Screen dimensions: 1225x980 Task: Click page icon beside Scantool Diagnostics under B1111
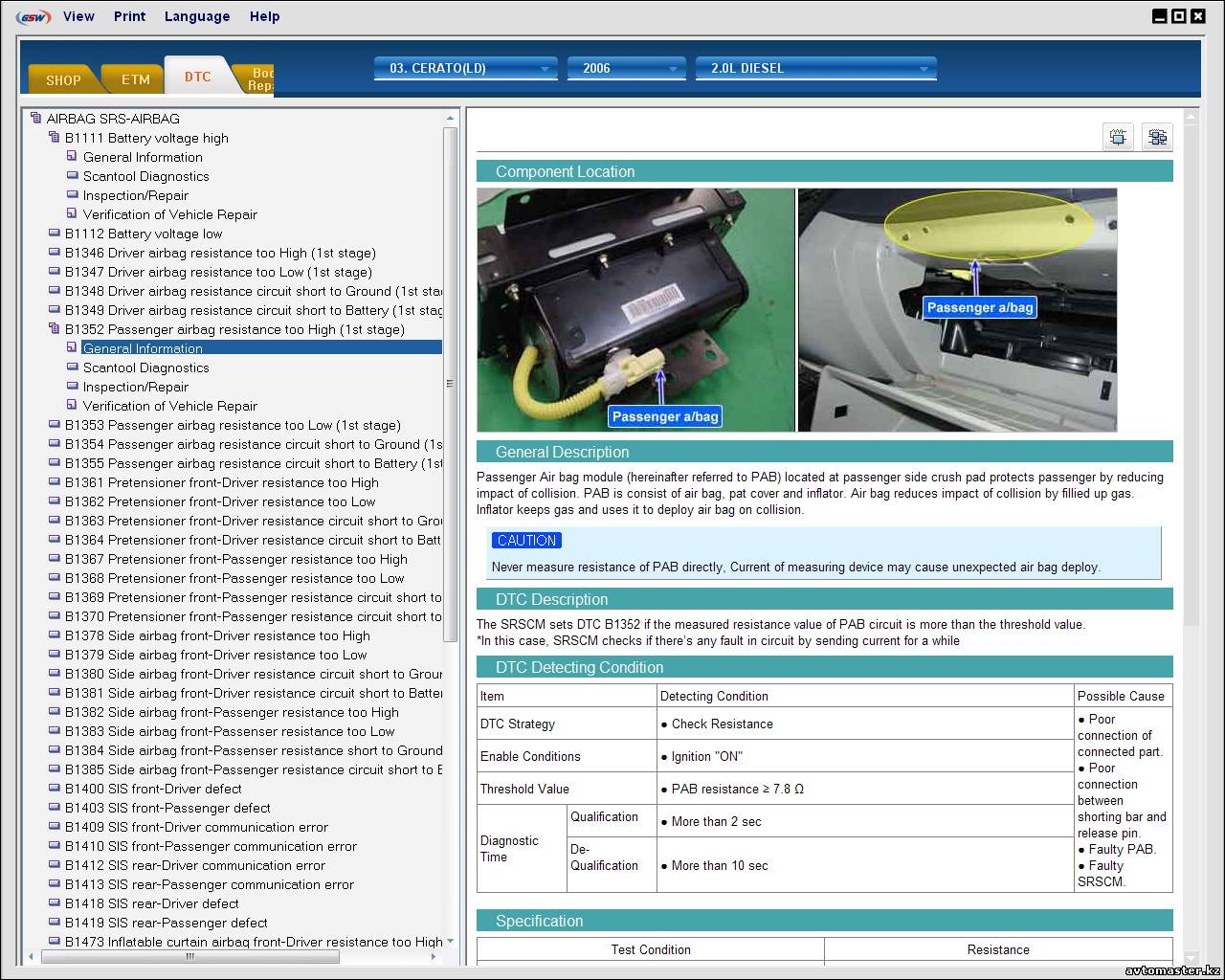point(72,175)
